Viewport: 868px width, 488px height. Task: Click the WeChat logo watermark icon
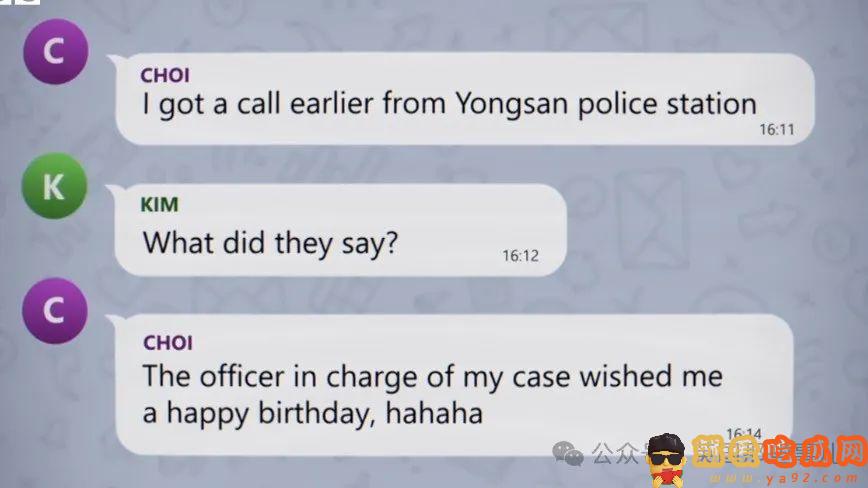point(568,454)
